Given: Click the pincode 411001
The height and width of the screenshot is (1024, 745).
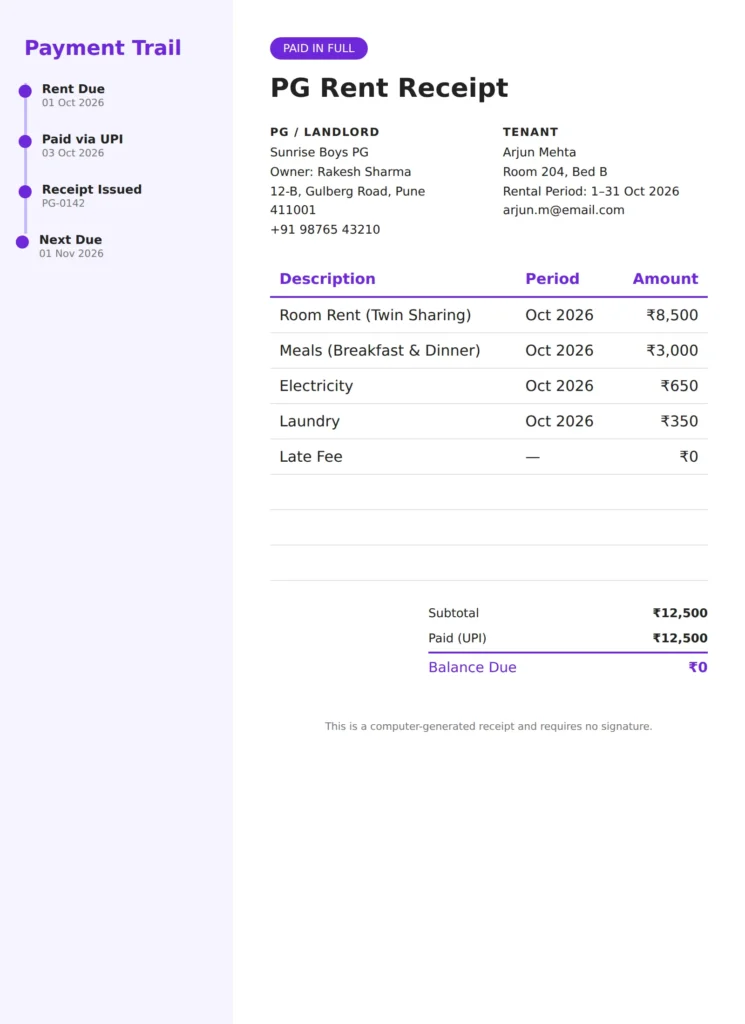Looking at the screenshot, I should (293, 210).
